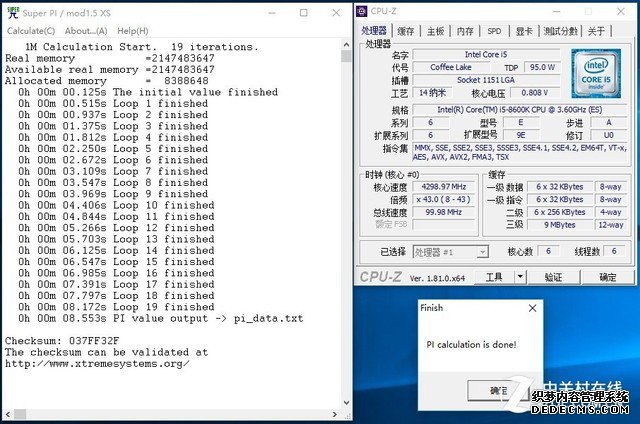The height and width of the screenshot is (424, 640).
Task: Close the Super PI window
Action: (x=336, y=13)
